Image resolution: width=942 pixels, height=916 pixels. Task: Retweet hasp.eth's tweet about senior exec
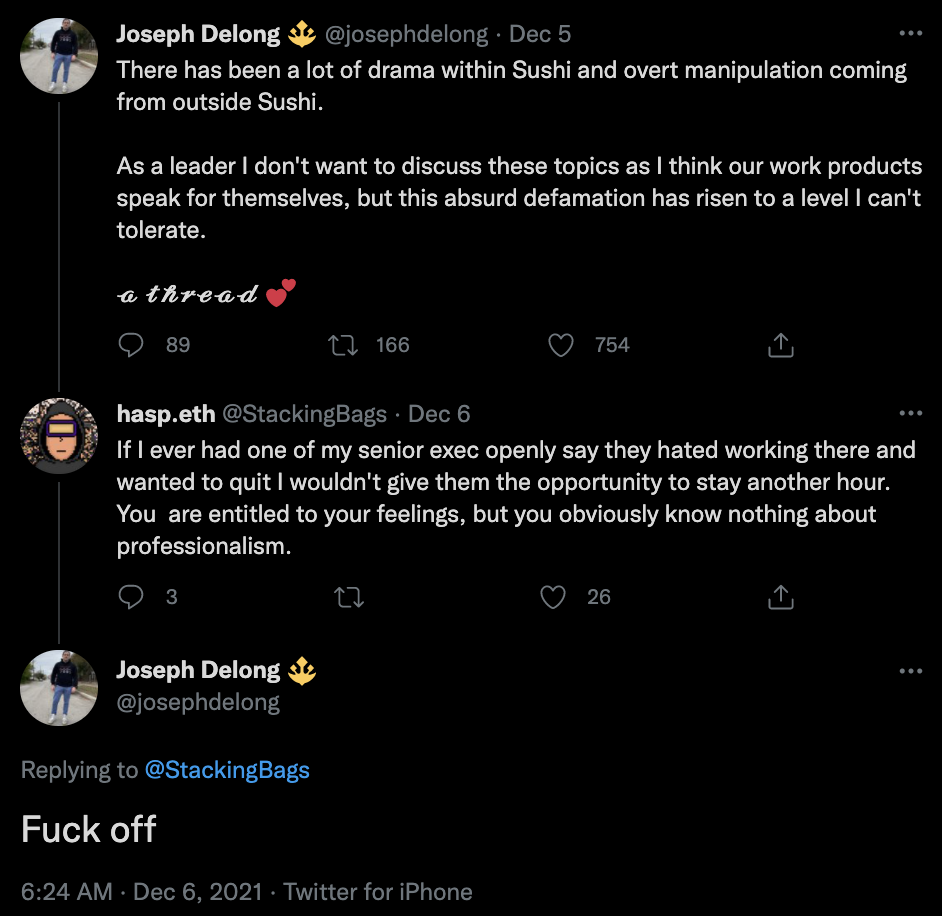349,597
